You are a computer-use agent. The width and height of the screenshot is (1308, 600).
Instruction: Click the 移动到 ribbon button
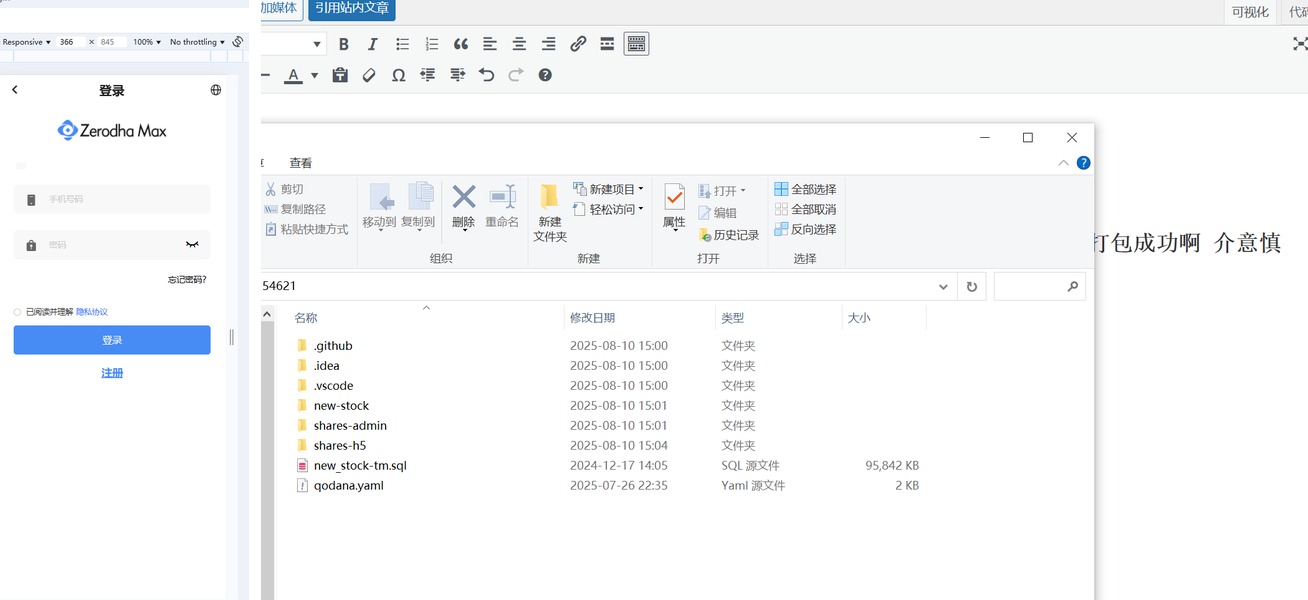click(x=380, y=206)
